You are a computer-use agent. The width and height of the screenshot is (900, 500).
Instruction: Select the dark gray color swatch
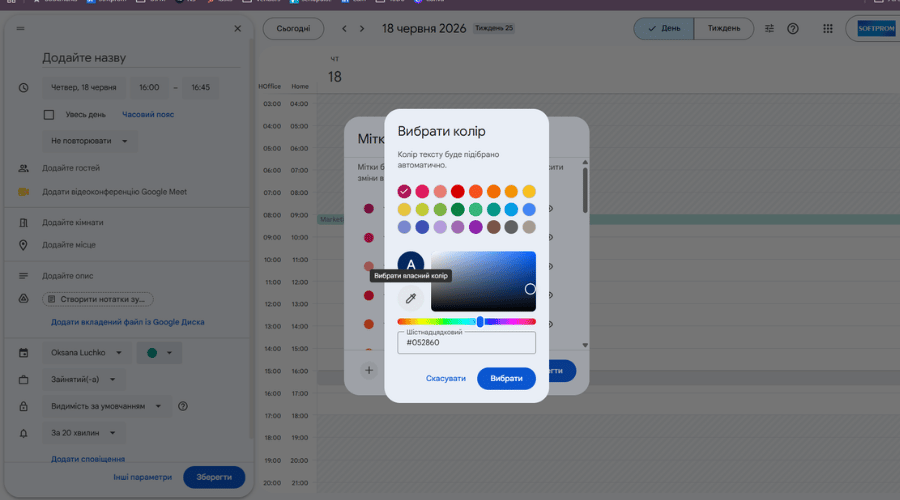pyautogui.click(x=511, y=227)
